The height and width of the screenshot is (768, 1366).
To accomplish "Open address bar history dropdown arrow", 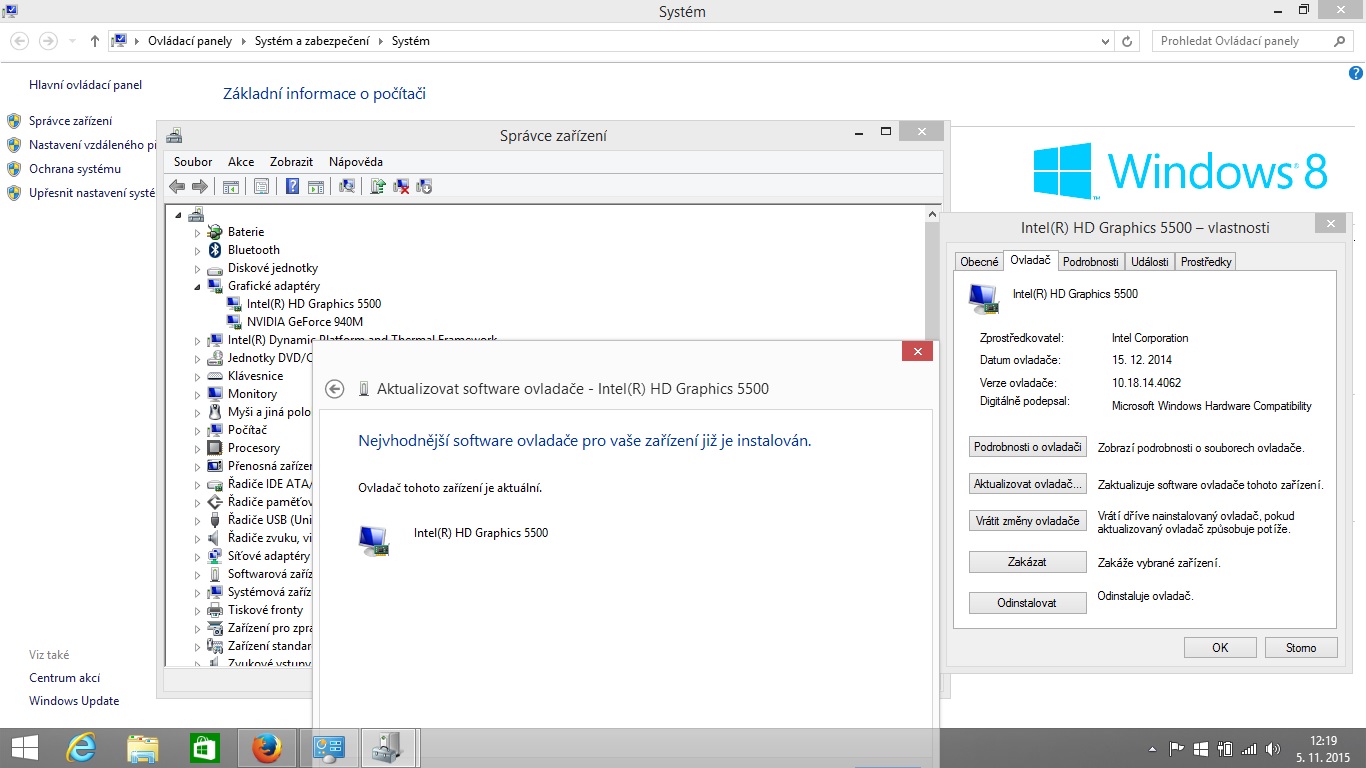I will click(x=1105, y=41).
